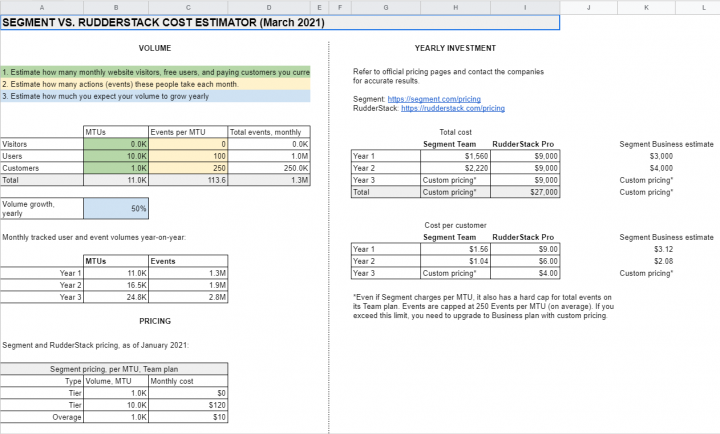Select column H header
This screenshot has height=434, width=720.
tap(456, 7)
